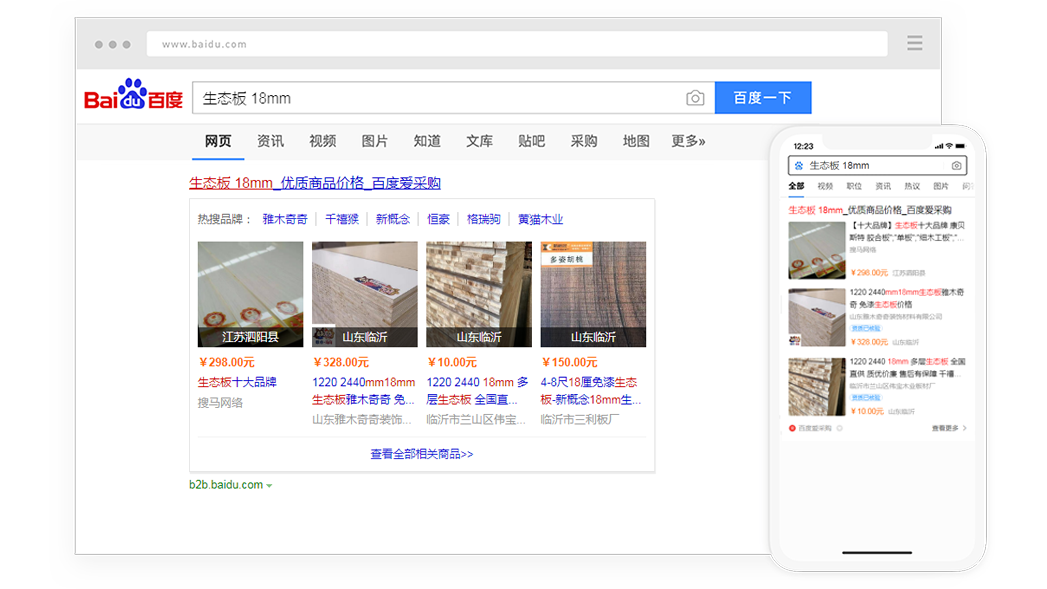
Task: Open the 知道 tab
Action: click(x=427, y=141)
